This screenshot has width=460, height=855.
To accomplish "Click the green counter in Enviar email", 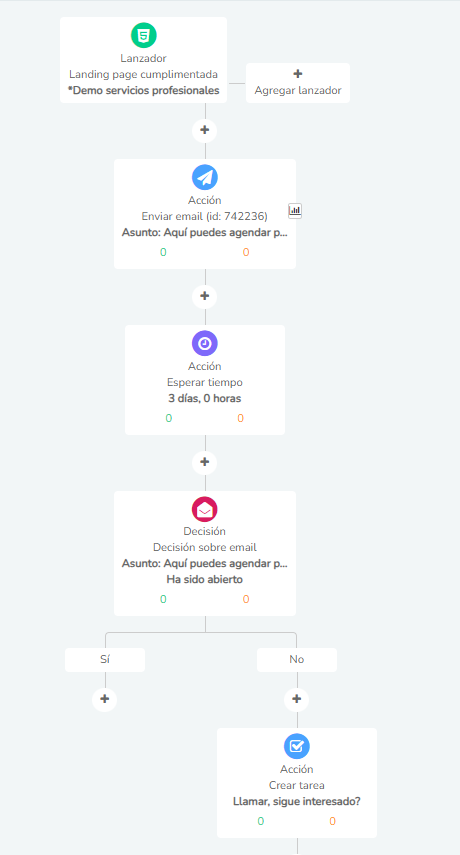I will pos(163,252).
